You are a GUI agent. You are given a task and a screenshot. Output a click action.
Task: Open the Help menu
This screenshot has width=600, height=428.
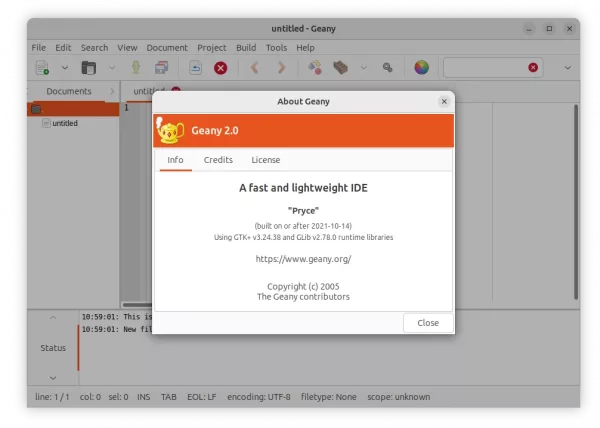(x=305, y=48)
